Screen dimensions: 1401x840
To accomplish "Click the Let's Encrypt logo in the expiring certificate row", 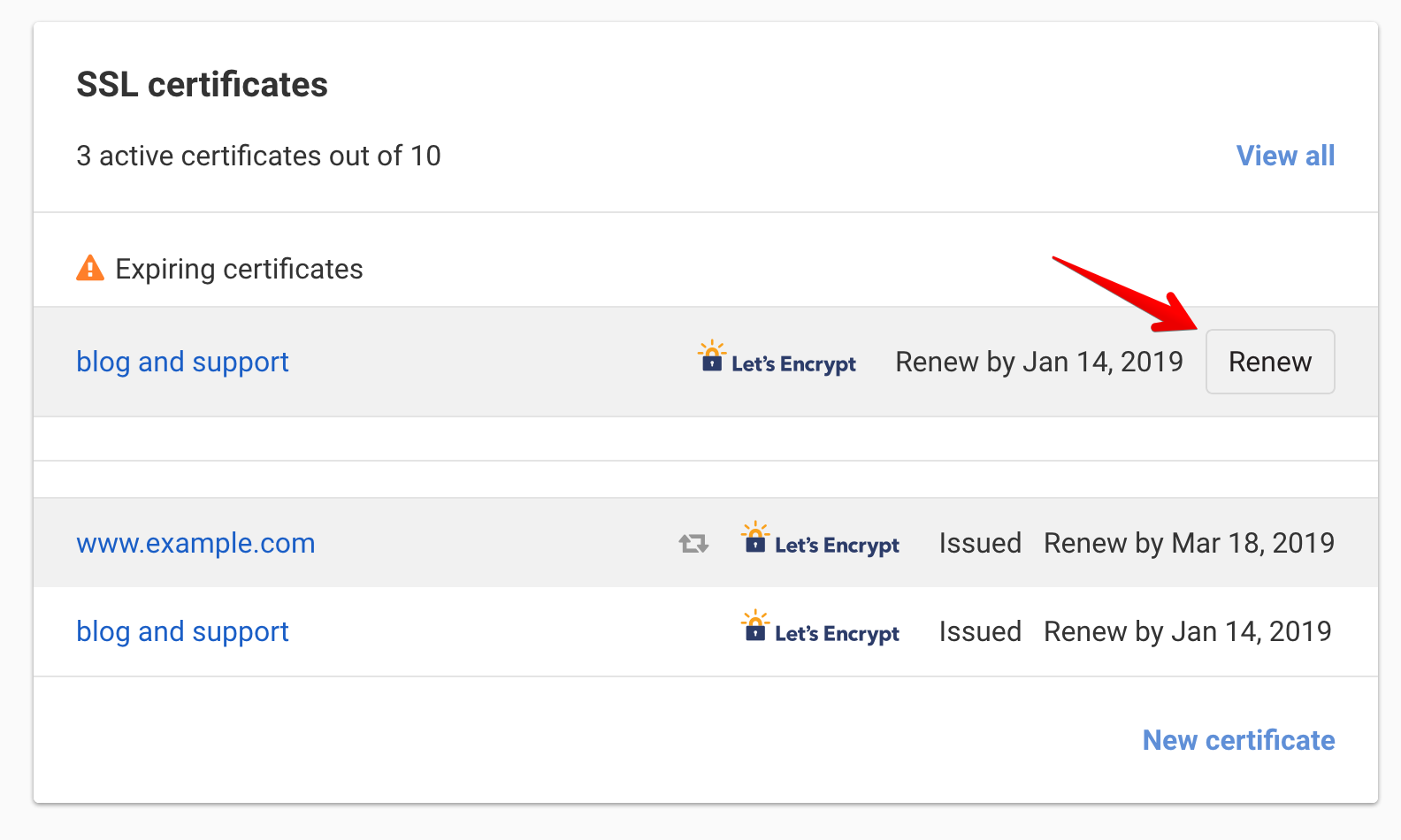I will pyautogui.click(x=777, y=360).
